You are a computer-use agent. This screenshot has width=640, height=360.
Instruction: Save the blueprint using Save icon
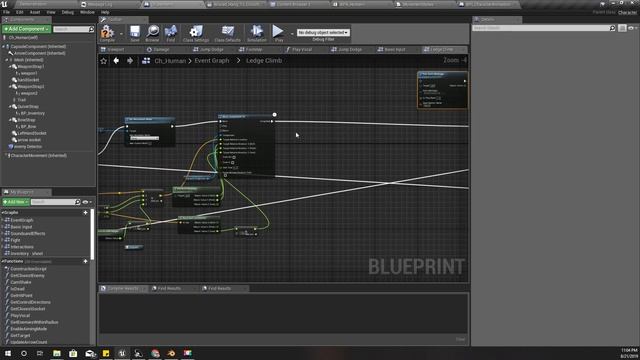tap(135, 33)
